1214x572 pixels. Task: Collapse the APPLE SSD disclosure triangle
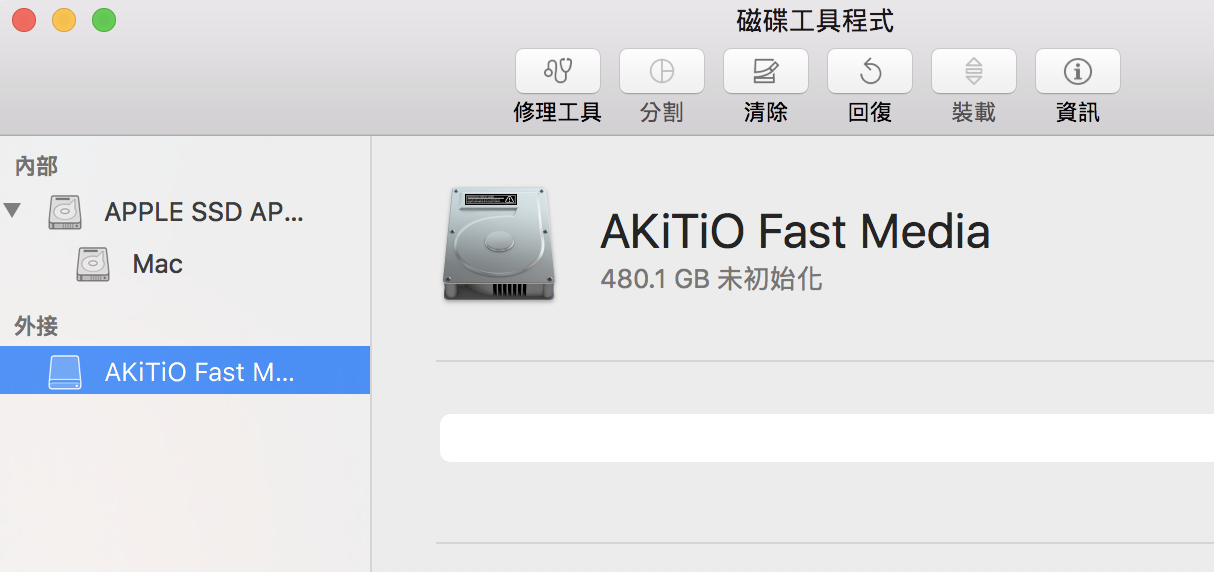[12, 211]
